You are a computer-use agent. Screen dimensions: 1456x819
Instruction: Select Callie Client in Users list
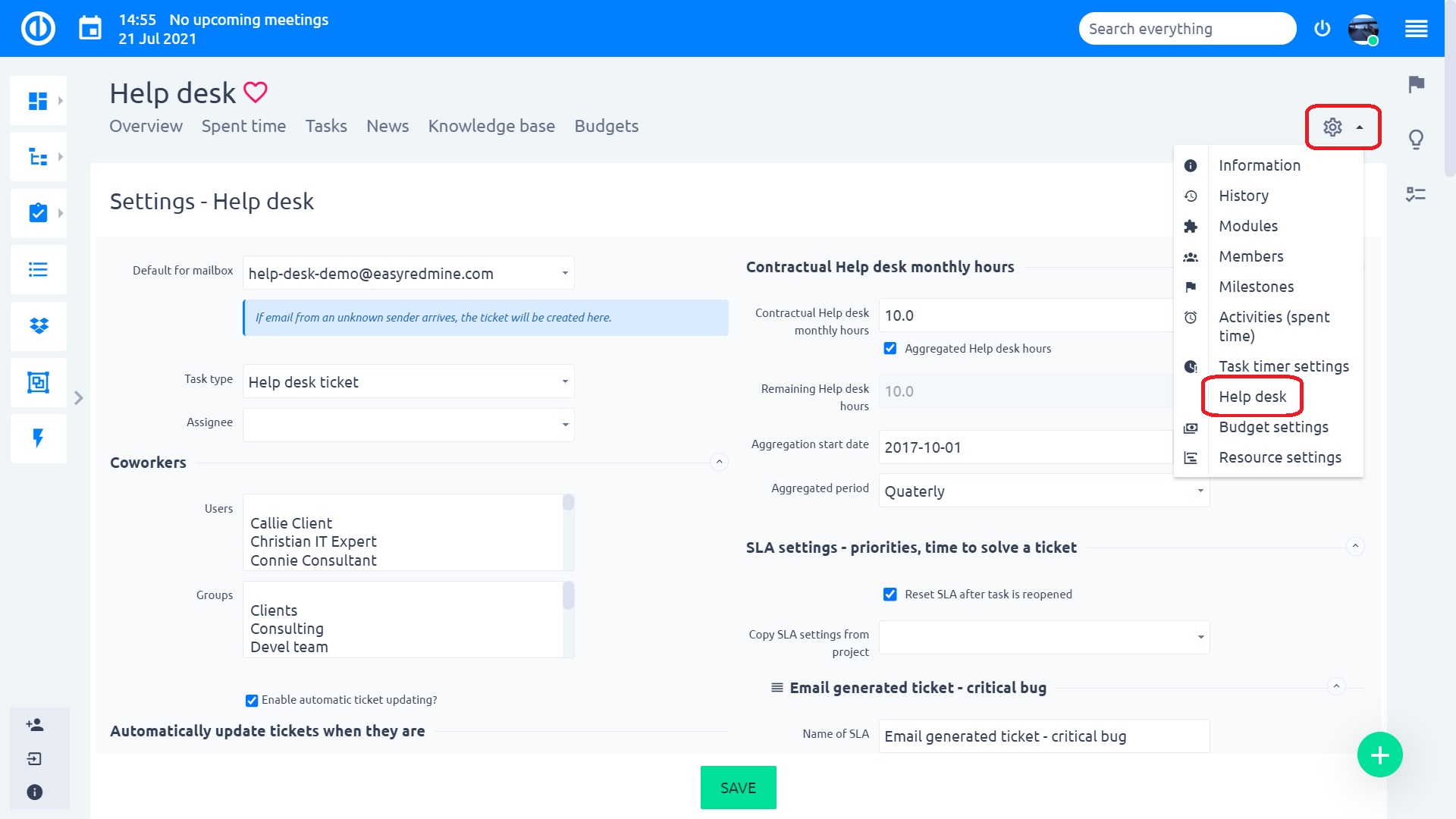coord(291,523)
